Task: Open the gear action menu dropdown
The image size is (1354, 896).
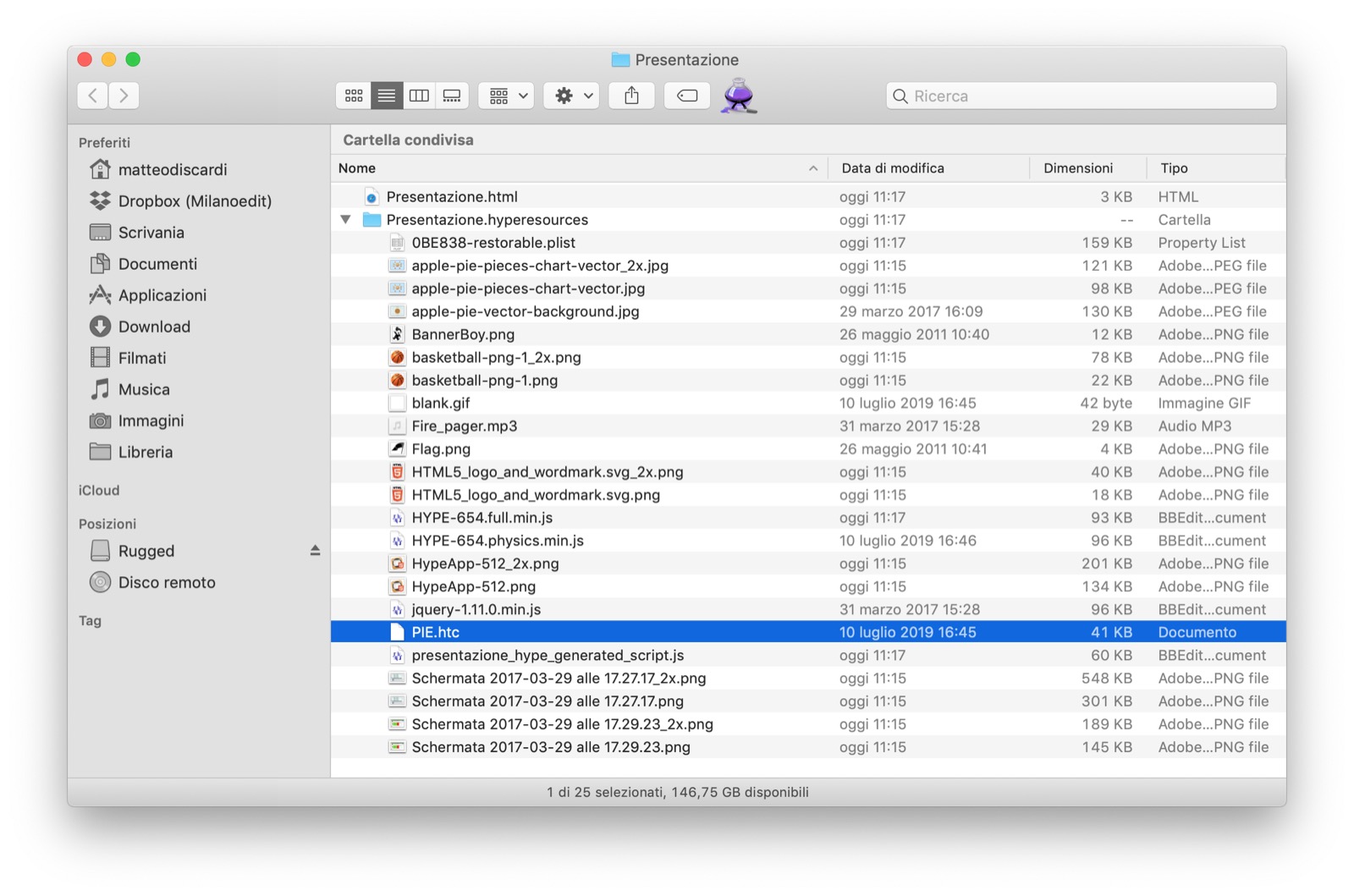Action: click(572, 96)
